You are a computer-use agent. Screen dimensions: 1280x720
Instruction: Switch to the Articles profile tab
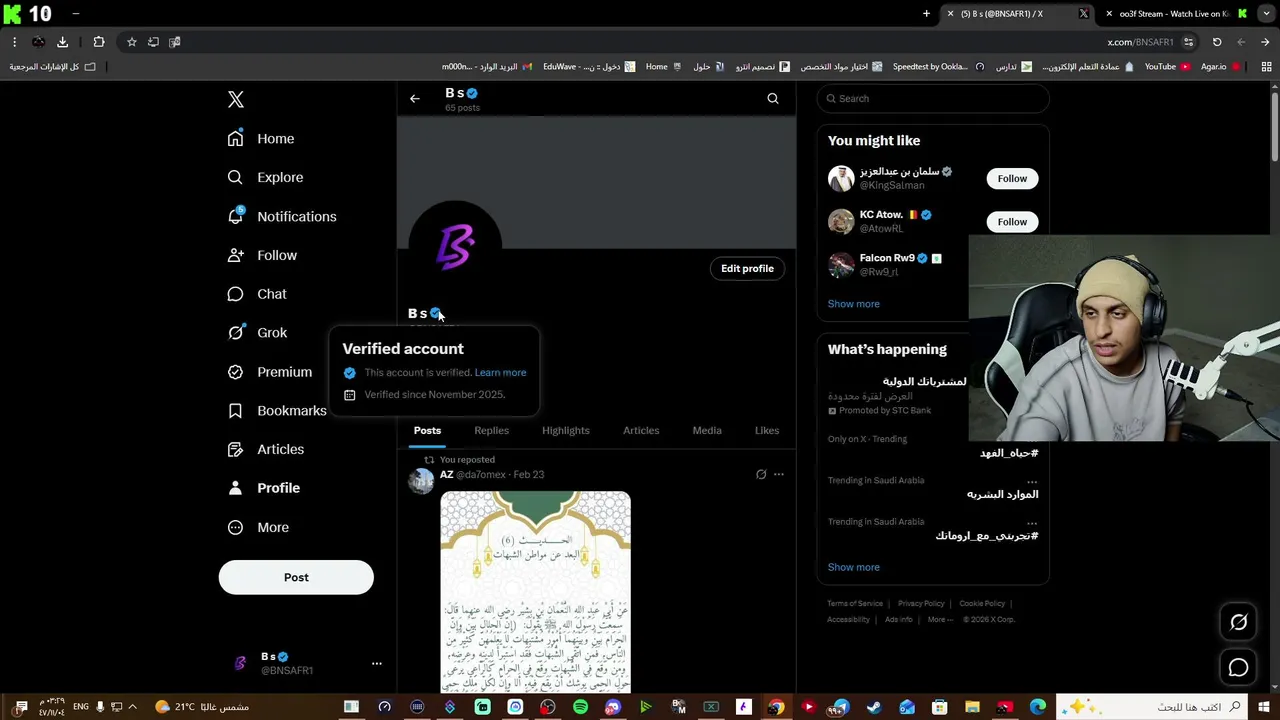641,431
